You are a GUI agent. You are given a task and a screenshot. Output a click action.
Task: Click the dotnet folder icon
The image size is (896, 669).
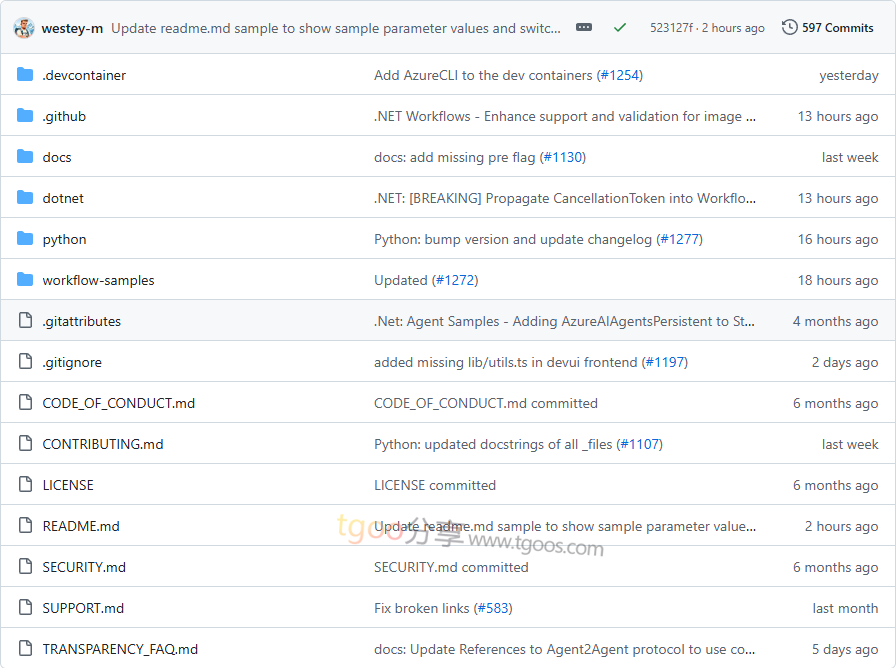[x=25, y=198]
